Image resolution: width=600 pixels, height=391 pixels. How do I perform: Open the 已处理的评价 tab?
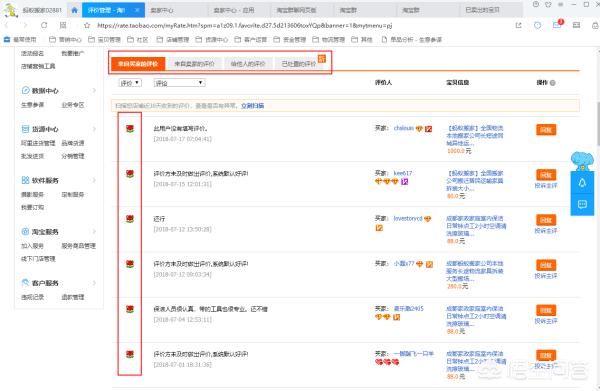[x=299, y=64]
